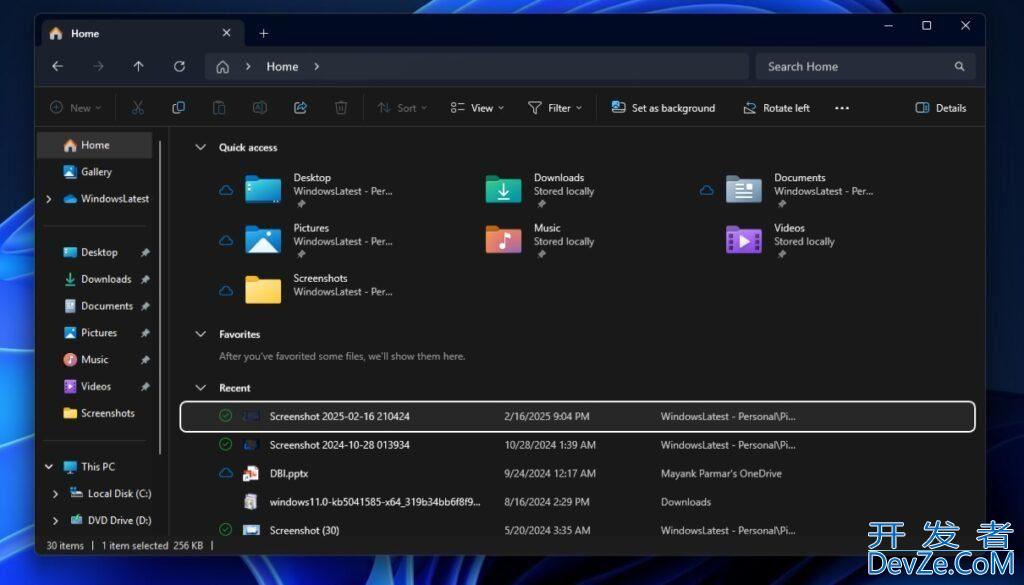Image resolution: width=1024 pixels, height=585 pixels.
Task: Click the navigation pane scrollbar
Action: click(160, 297)
